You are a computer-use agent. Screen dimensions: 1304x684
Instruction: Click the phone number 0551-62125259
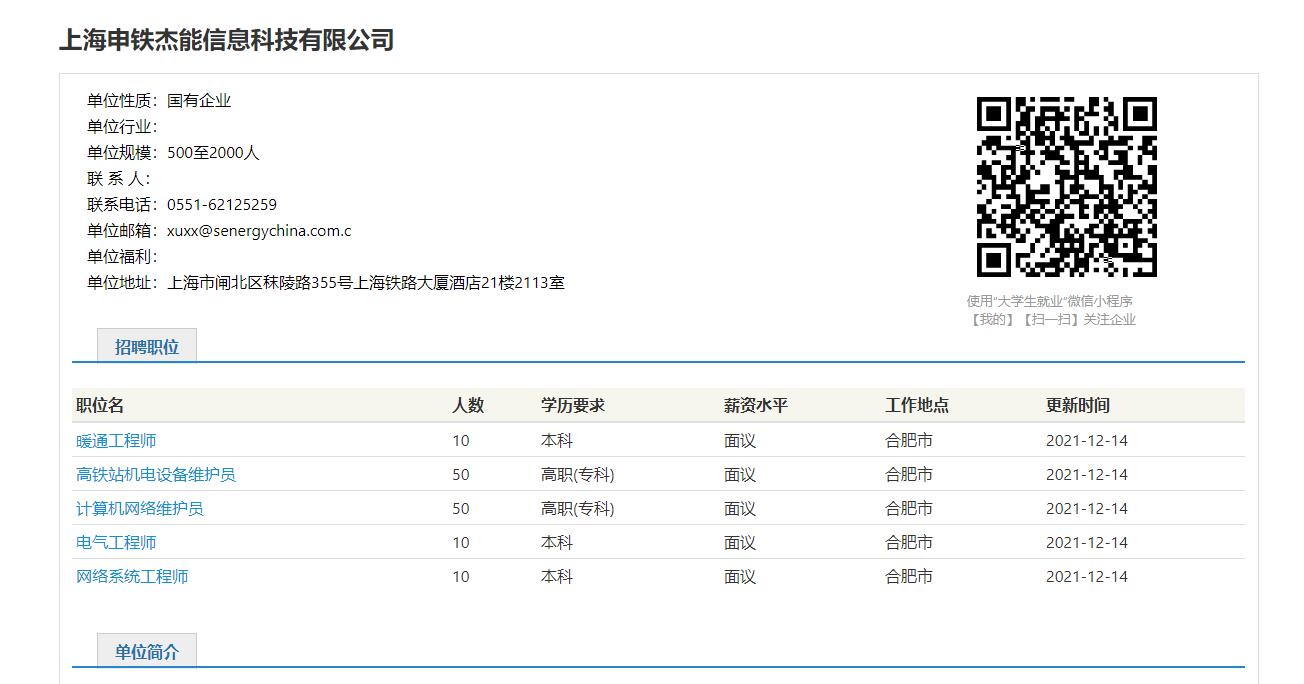pyautogui.click(x=222, y=205)
